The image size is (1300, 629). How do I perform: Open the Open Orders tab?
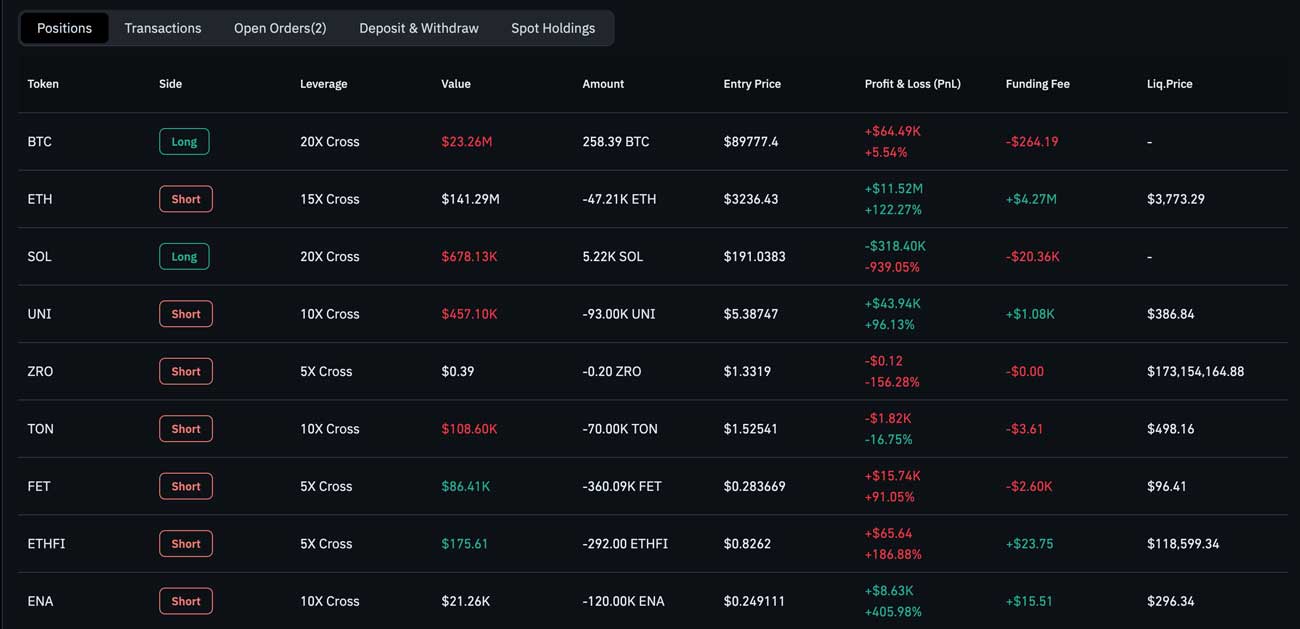[280, 27]
